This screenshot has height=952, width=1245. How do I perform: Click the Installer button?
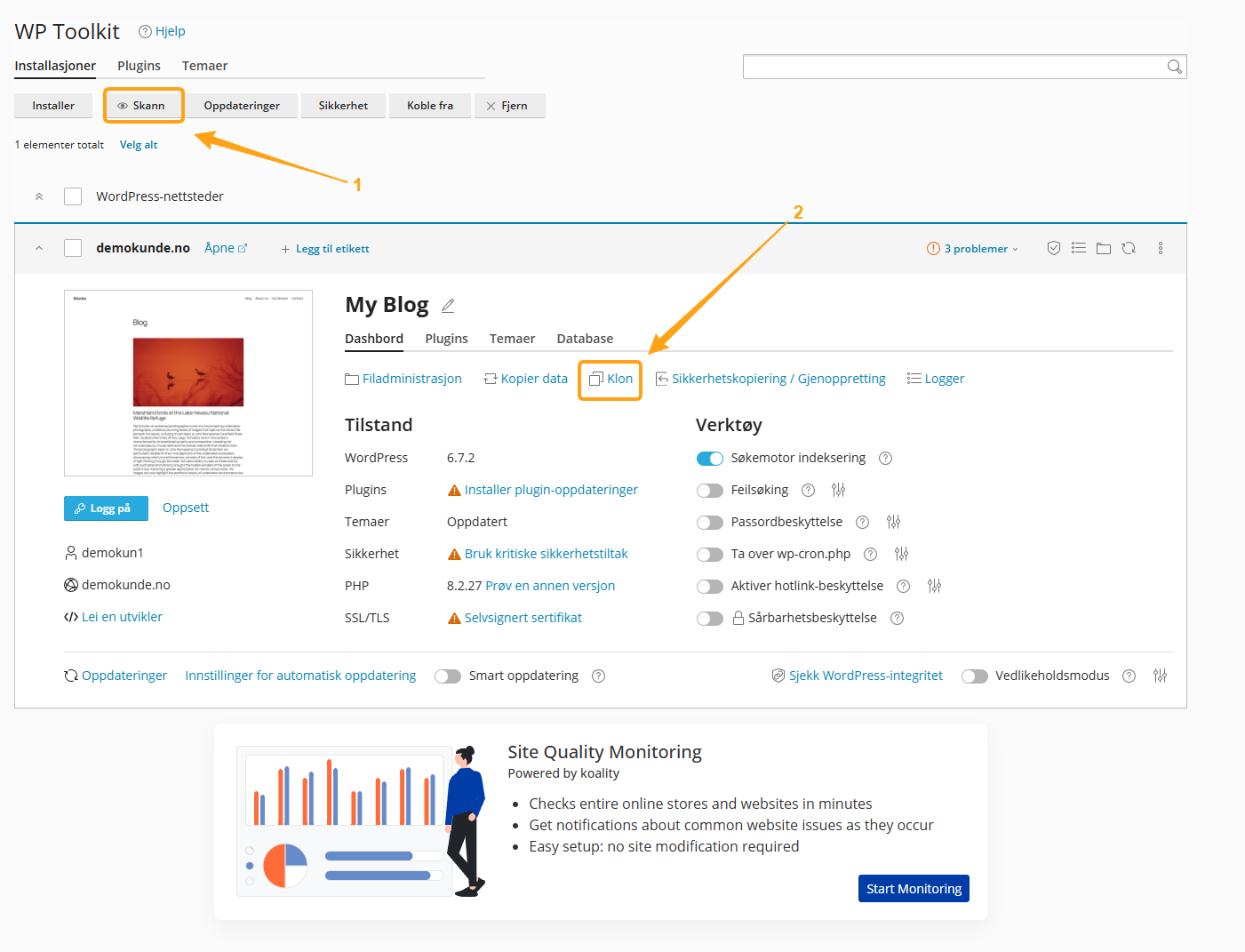click(53, 106)
